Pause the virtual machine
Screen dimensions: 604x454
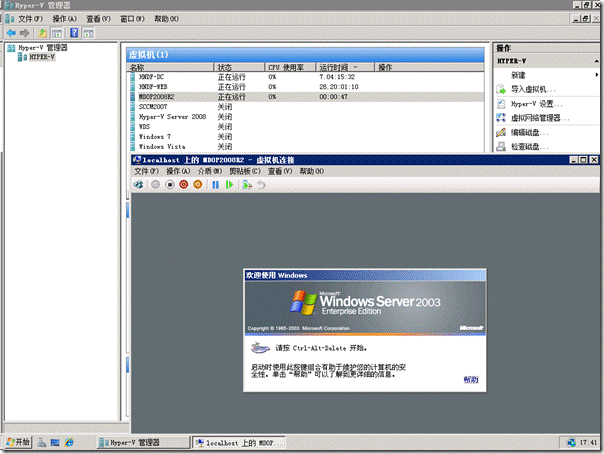point(215,185)
